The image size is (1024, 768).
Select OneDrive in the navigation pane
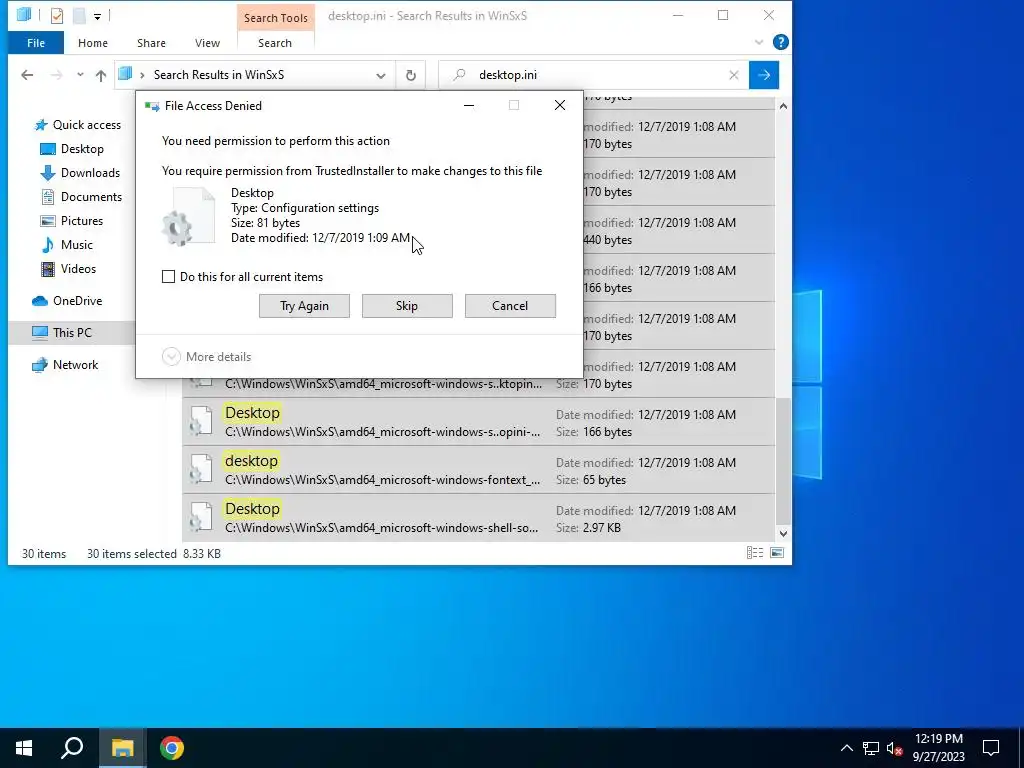67,301
